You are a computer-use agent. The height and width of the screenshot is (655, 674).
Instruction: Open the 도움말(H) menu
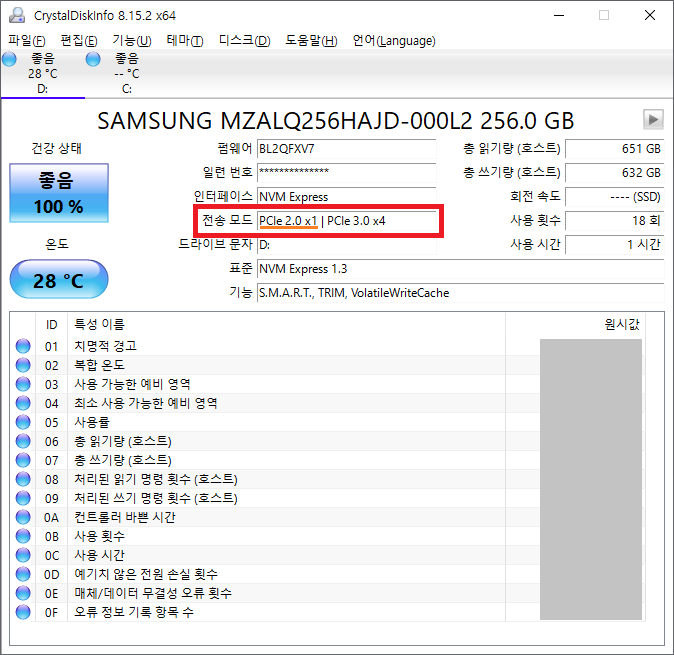[x=312, y=40]
